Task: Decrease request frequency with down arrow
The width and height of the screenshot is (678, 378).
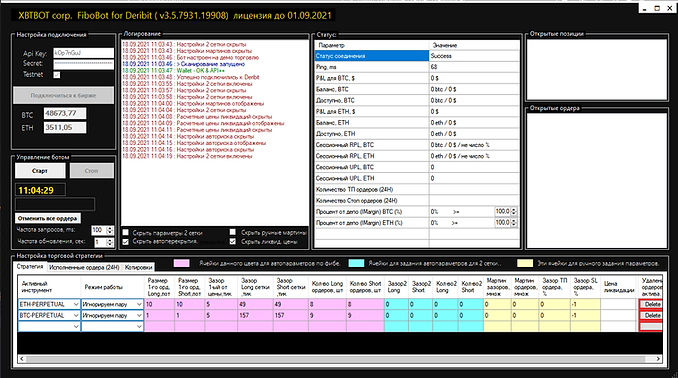Action: coord(109,232)
